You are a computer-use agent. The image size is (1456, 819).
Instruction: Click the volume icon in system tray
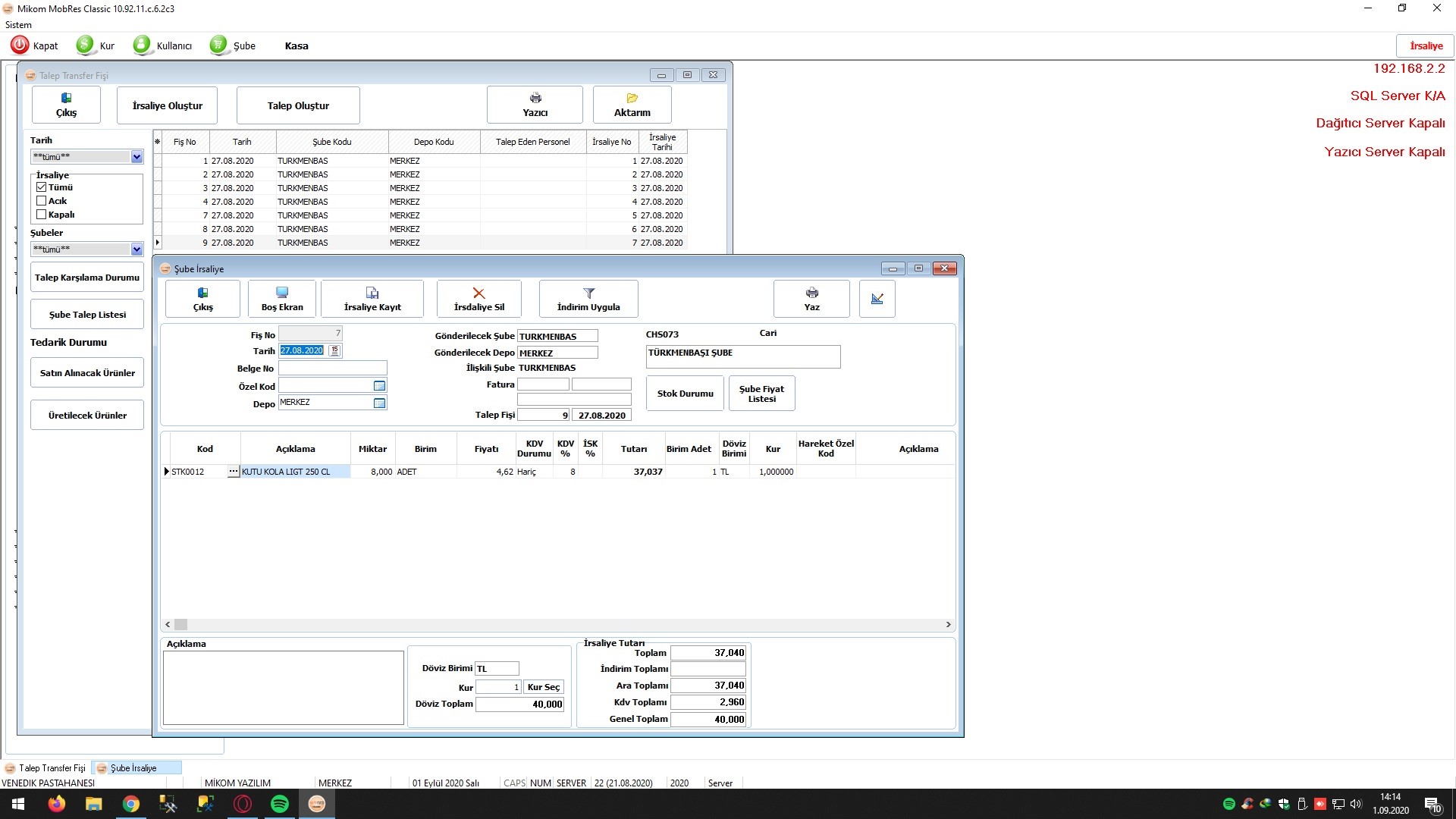point(1357,804)
